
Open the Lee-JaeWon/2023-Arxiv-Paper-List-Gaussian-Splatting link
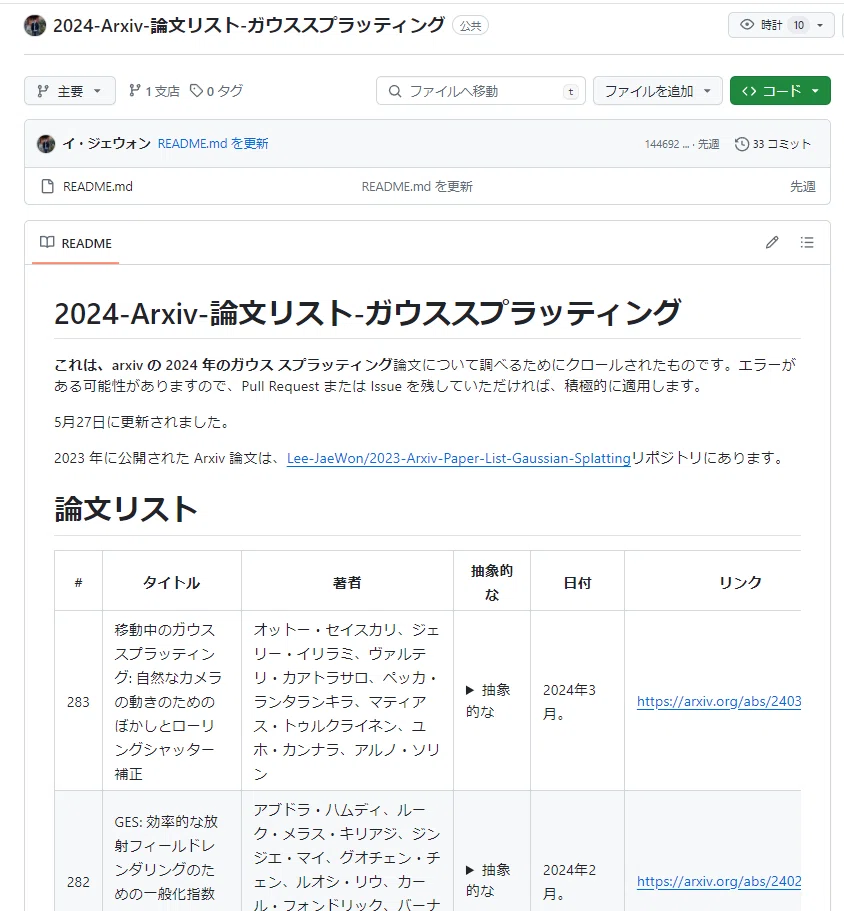(x=459, y=458)
